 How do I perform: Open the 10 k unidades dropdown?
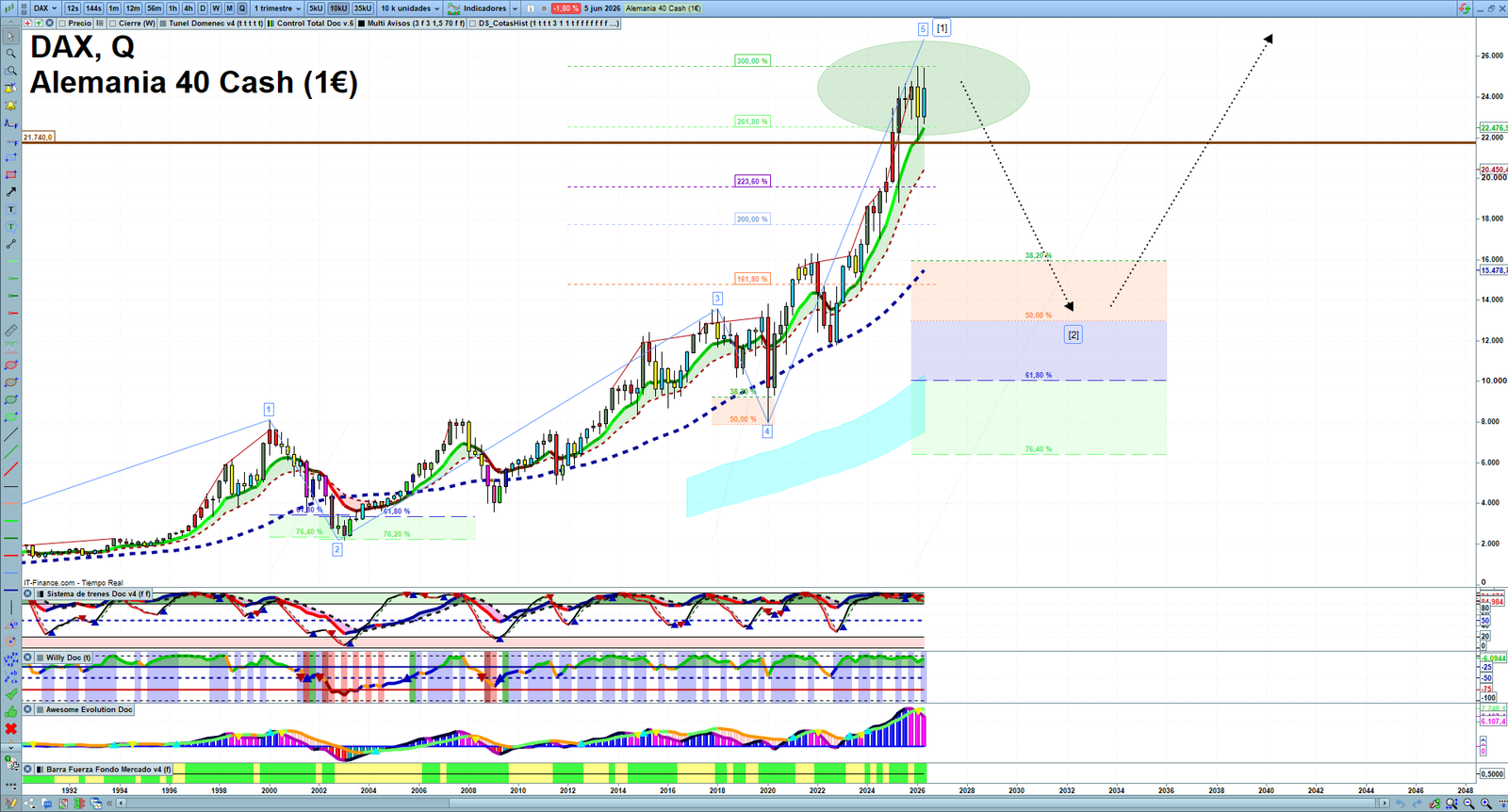(410, 8)
